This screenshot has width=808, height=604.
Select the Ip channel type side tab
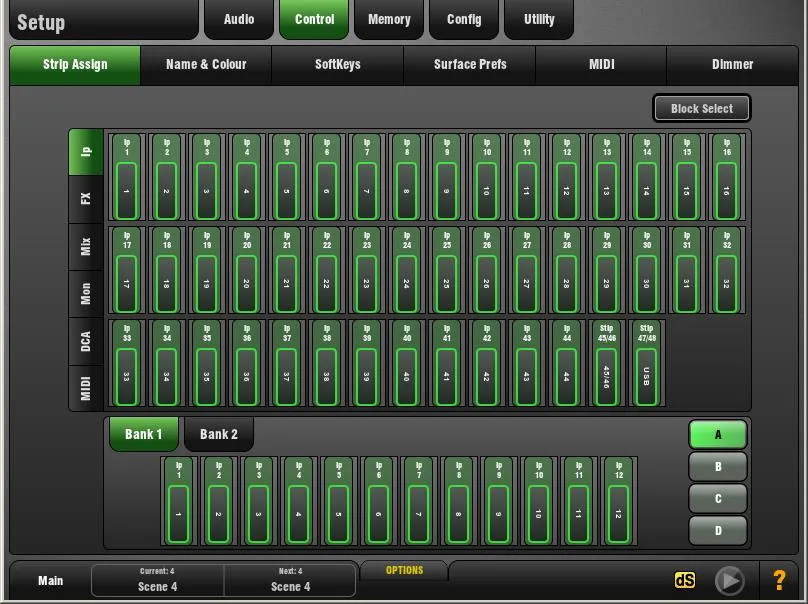pyautogui.click(x=86, y=152)
